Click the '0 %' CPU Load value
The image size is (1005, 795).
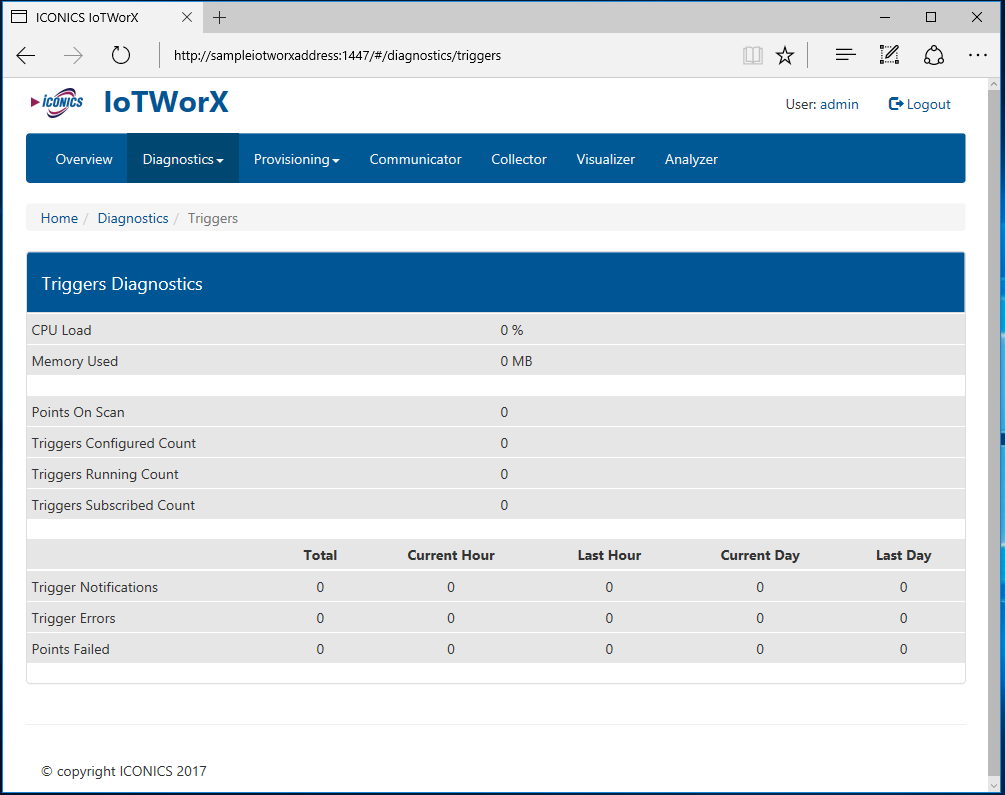point(511,330)
